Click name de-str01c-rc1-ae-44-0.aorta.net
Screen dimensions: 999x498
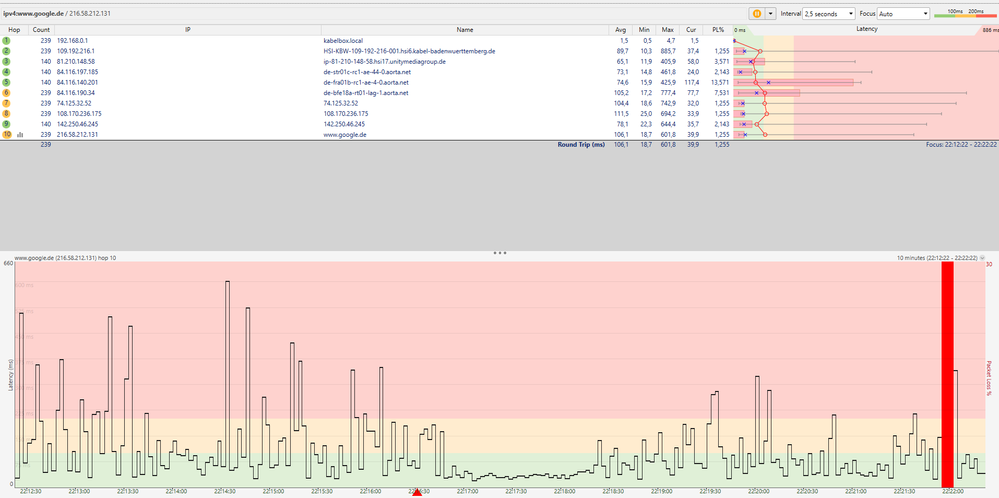click(366, 71)
